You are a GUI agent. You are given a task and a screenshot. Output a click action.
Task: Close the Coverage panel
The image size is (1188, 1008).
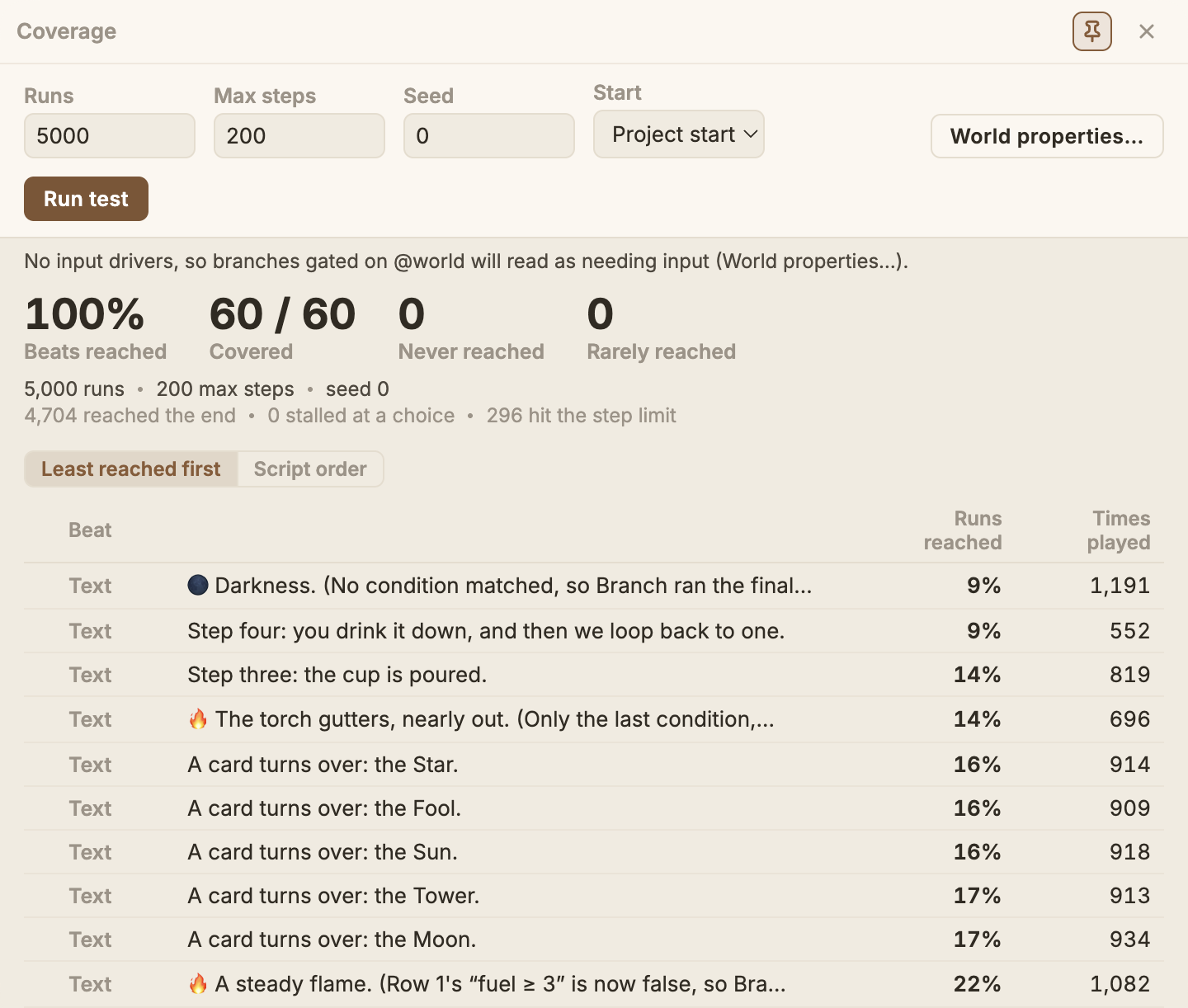click(1146, 31)
